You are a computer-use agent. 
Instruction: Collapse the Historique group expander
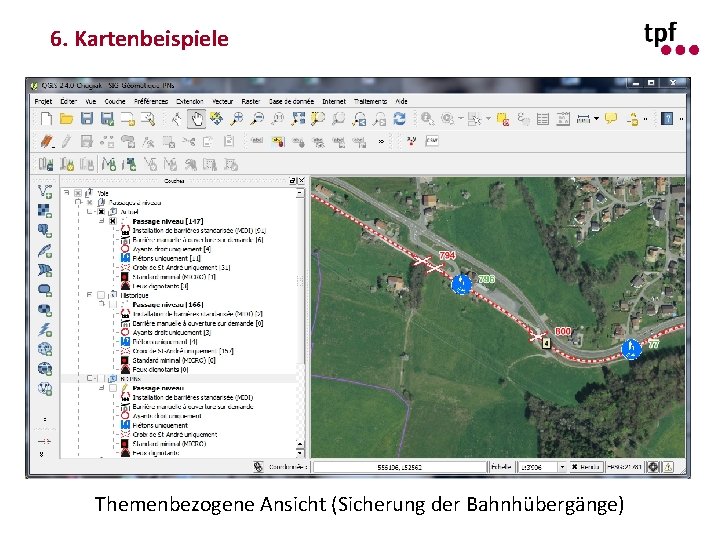point(90,295)
